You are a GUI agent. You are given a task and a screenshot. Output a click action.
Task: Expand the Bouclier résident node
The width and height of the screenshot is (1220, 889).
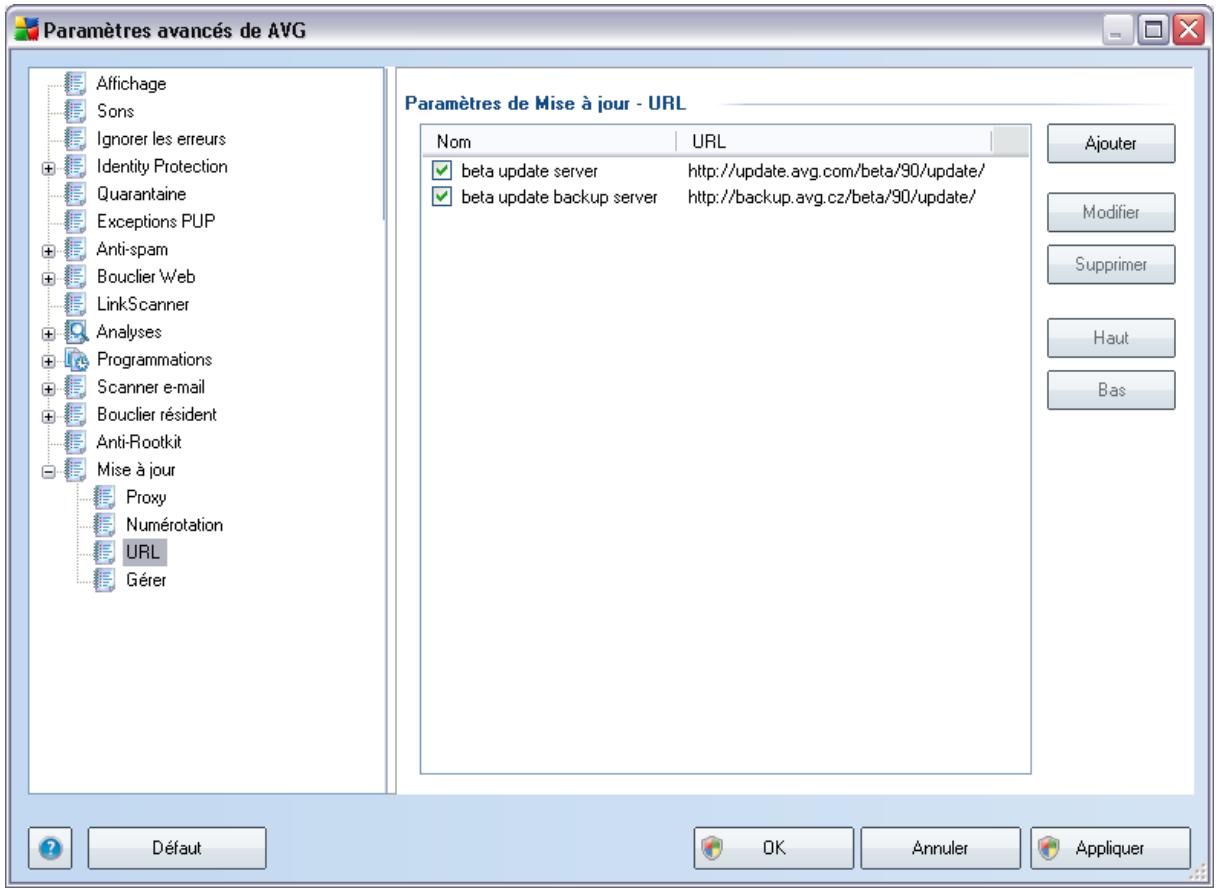47,414
